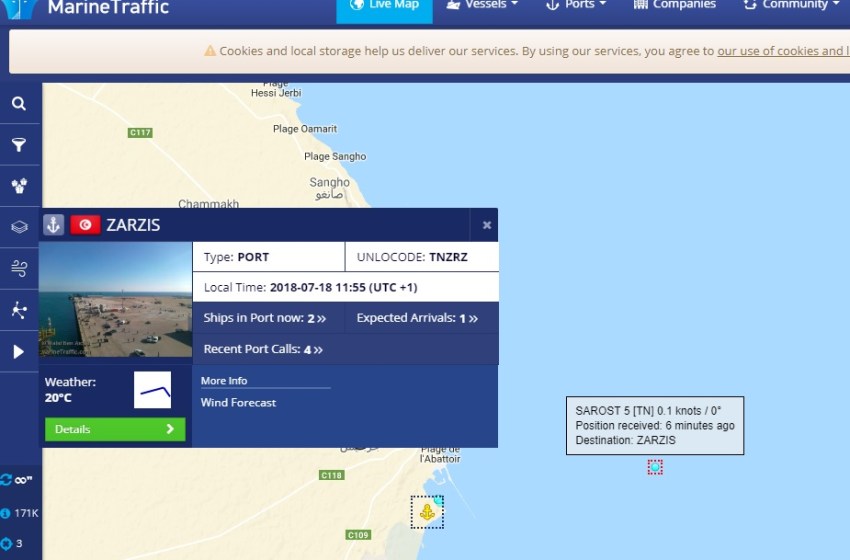The image size is (850, 560).
Task: Open the Community dropdown menu
Action: click(x=791, y=5)
